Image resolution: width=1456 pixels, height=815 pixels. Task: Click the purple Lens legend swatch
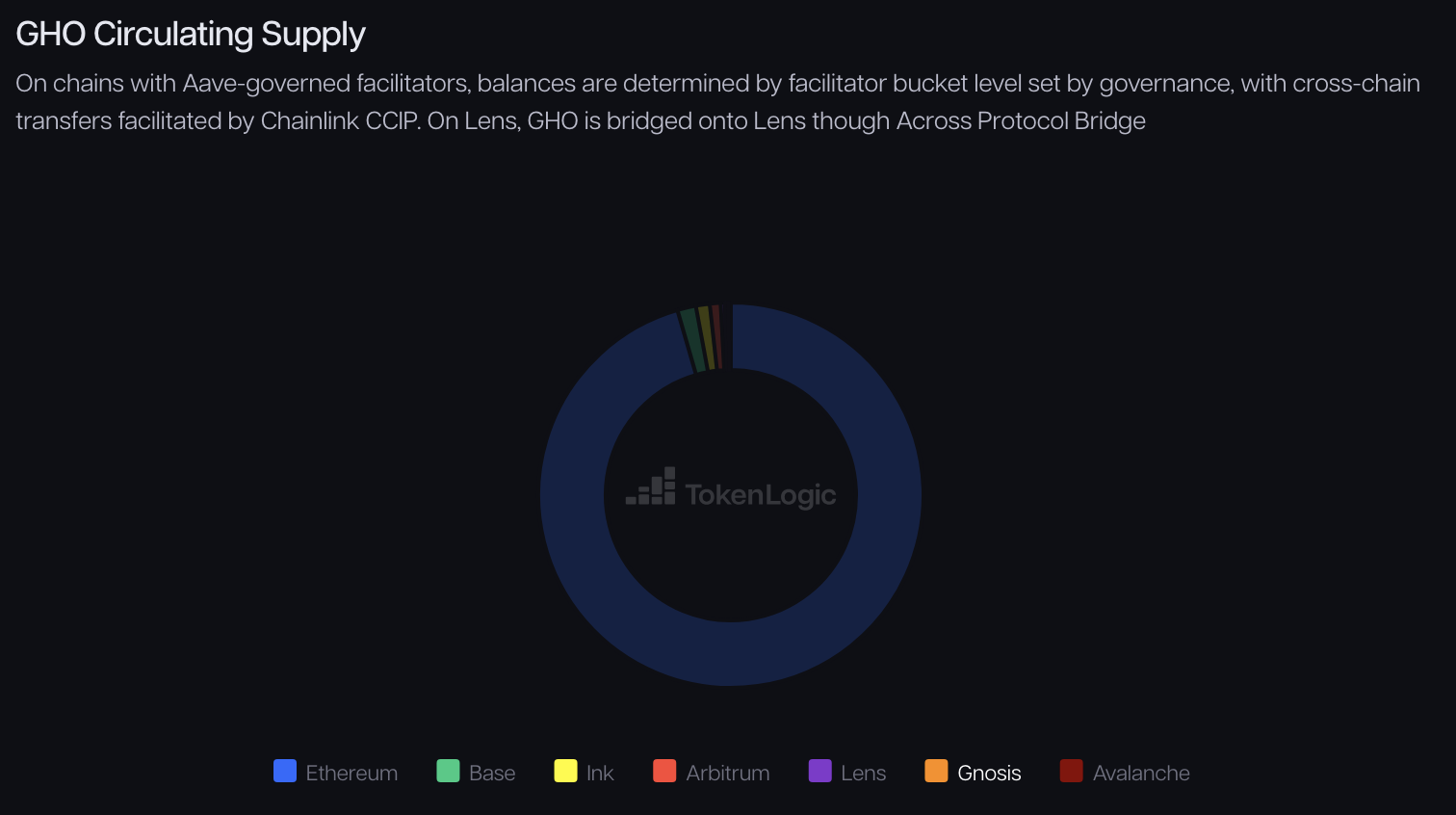[x=819, y=771]
